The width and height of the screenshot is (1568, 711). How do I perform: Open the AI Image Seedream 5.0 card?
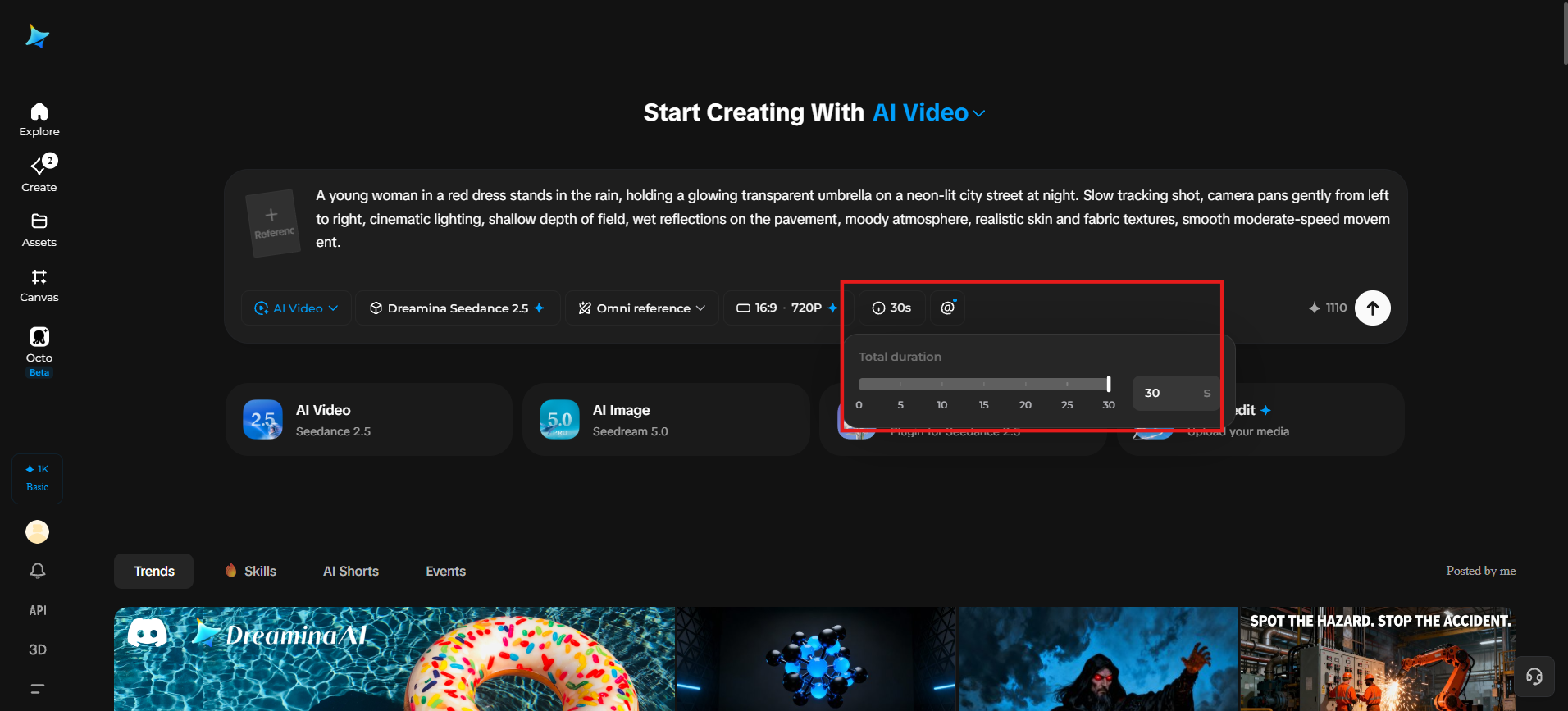coord(666,420)
